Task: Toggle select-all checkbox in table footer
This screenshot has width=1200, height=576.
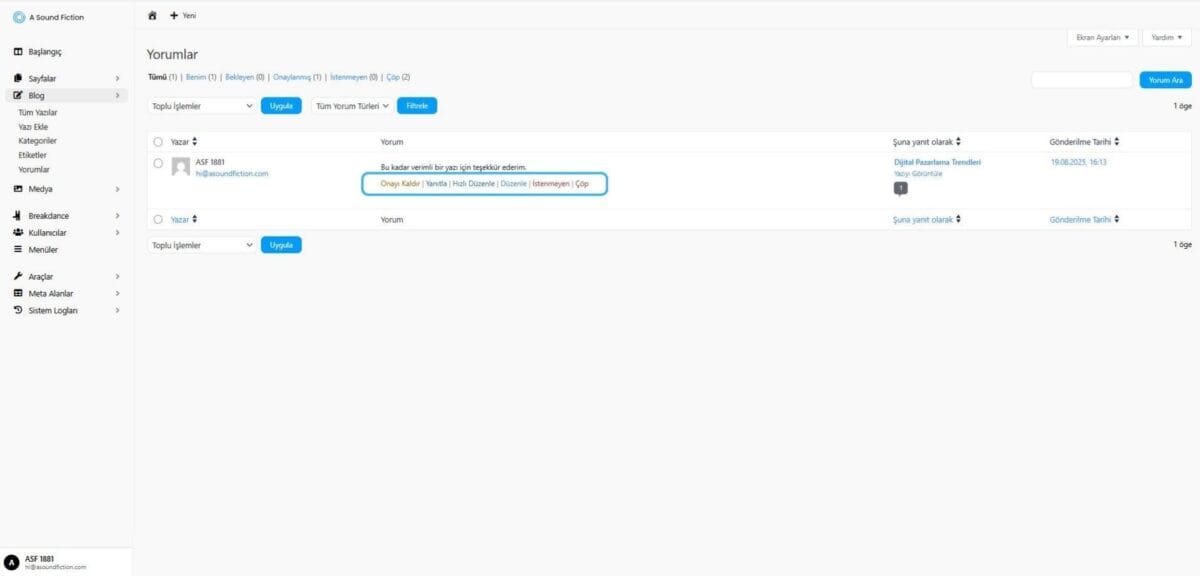Action: coord(158,219)
